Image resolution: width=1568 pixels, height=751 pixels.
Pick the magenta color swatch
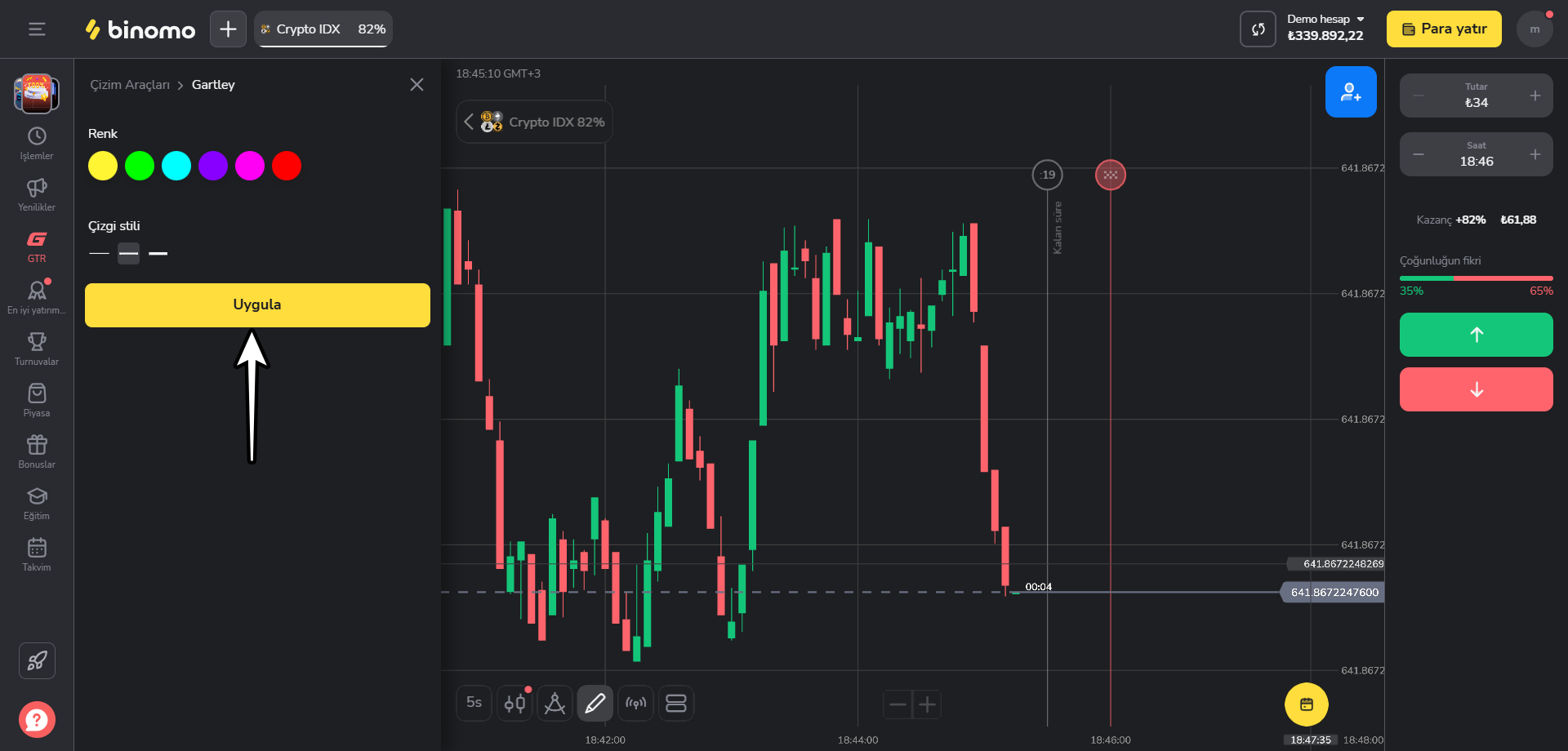(250, 166)
